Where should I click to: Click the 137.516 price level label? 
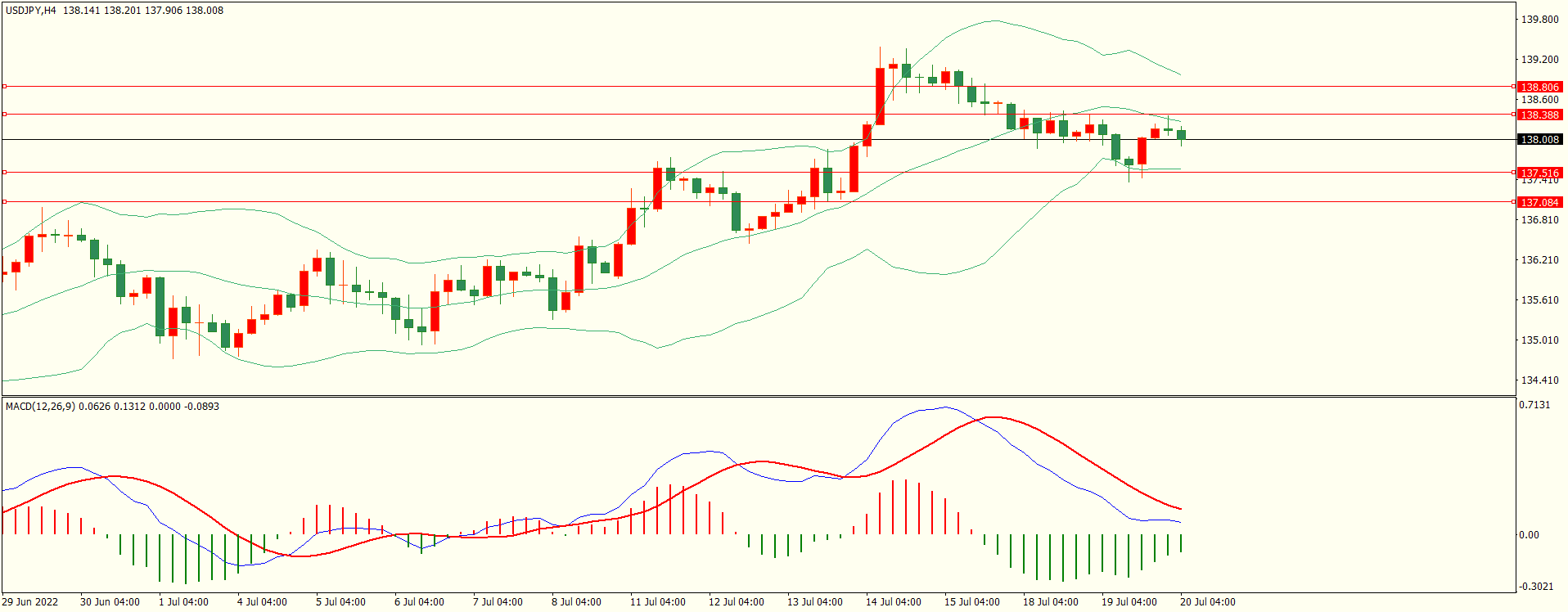click(1539, 173)
